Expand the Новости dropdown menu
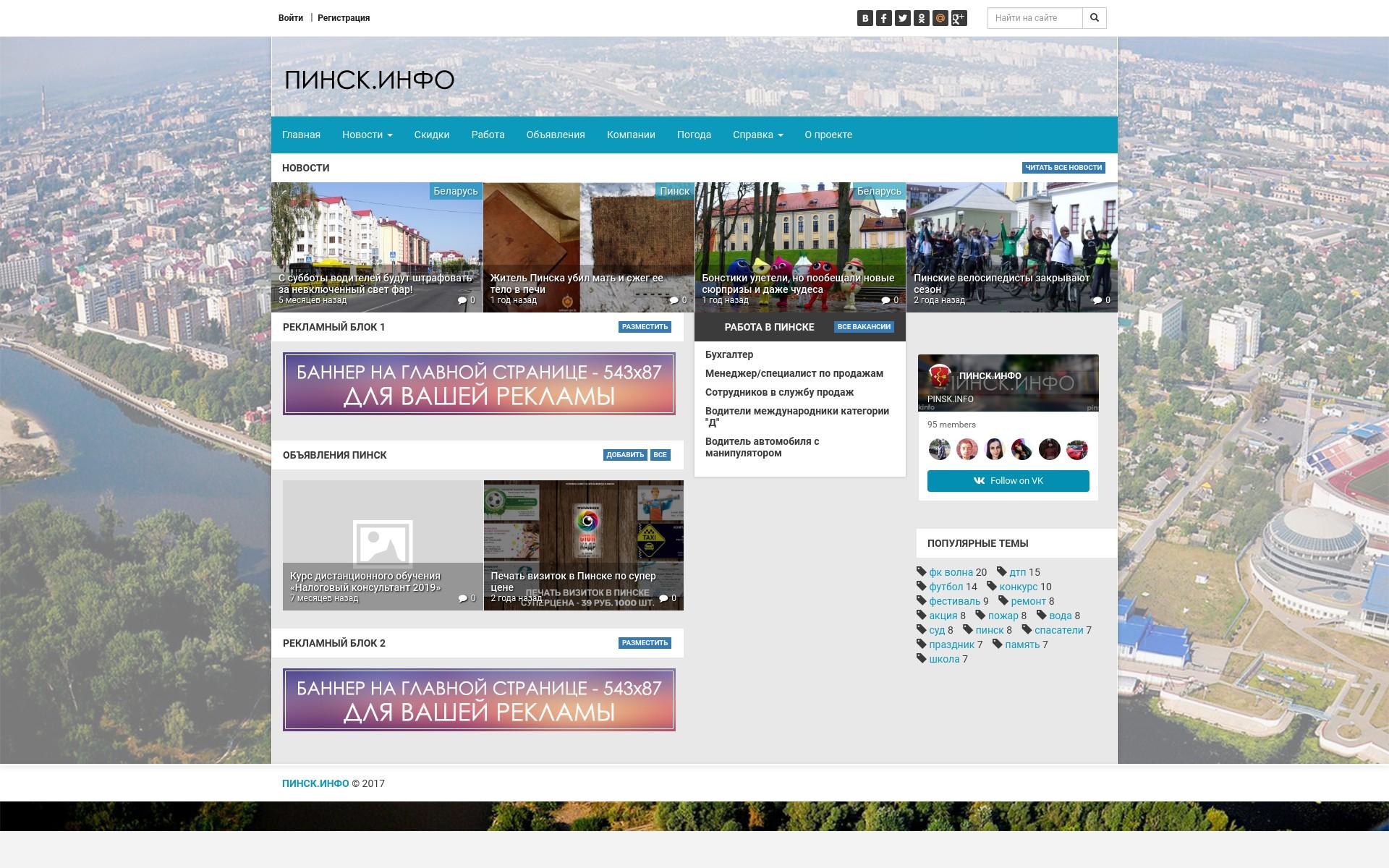This screenshot has height=868, width=1389. pos(367,135)
